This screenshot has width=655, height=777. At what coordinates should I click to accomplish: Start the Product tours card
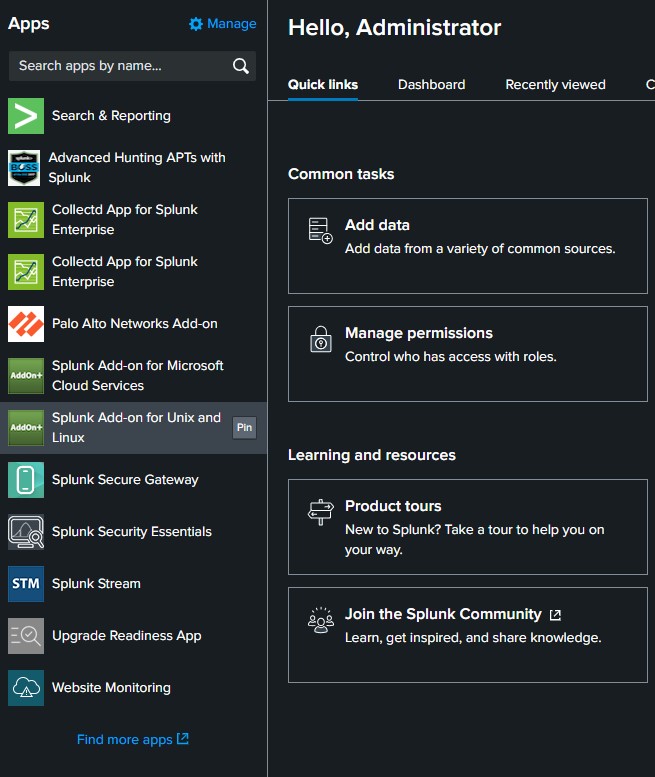tap(467, 527)
